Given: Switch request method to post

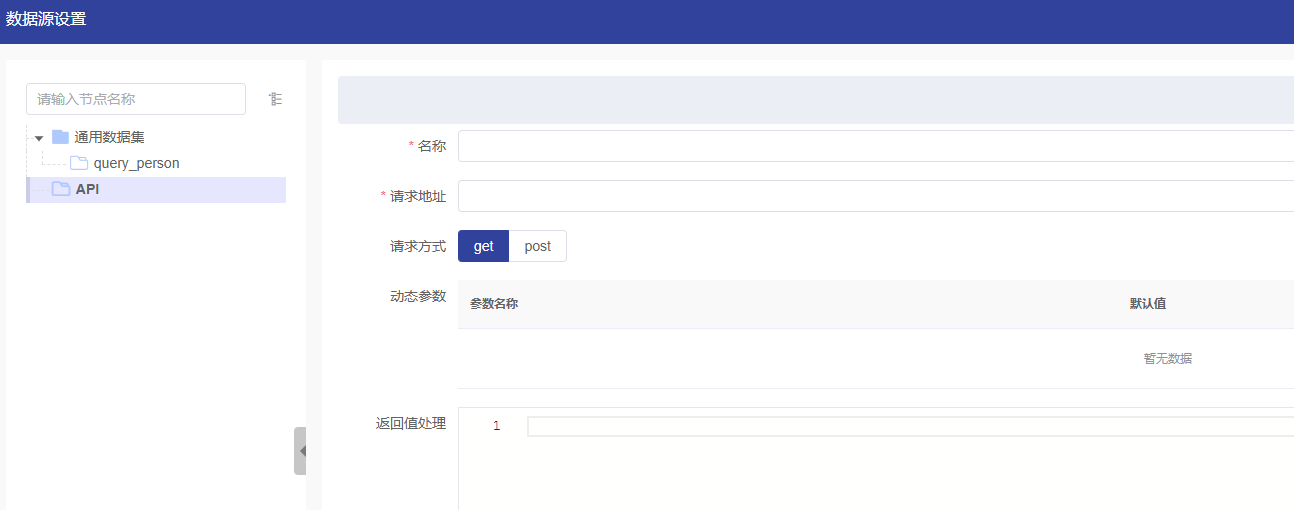Looking at the screenshot, I should coord(537,246).
